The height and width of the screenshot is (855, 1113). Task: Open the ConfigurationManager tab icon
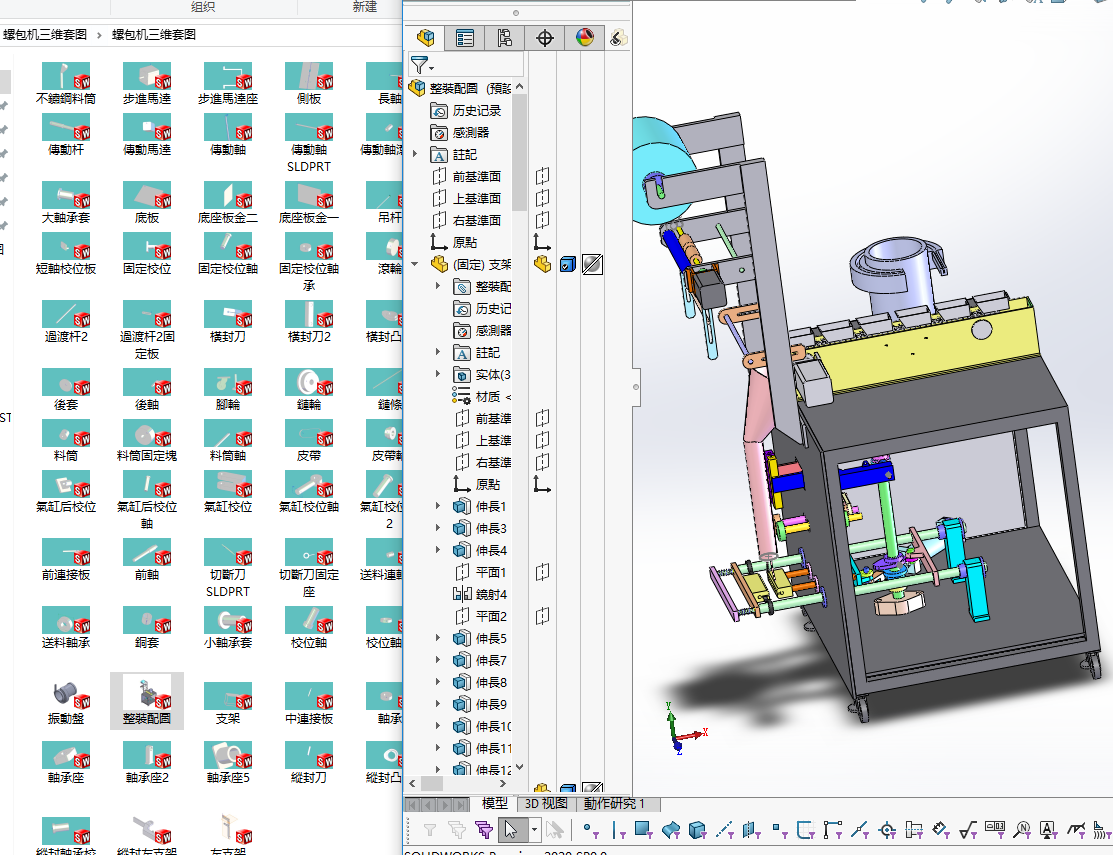tap(504, 38)
